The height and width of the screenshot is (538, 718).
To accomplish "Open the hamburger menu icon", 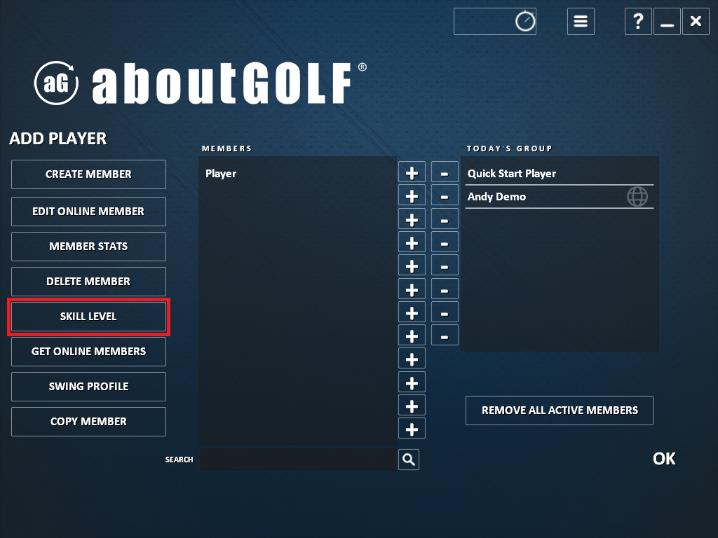I will [x=581, y=22].
